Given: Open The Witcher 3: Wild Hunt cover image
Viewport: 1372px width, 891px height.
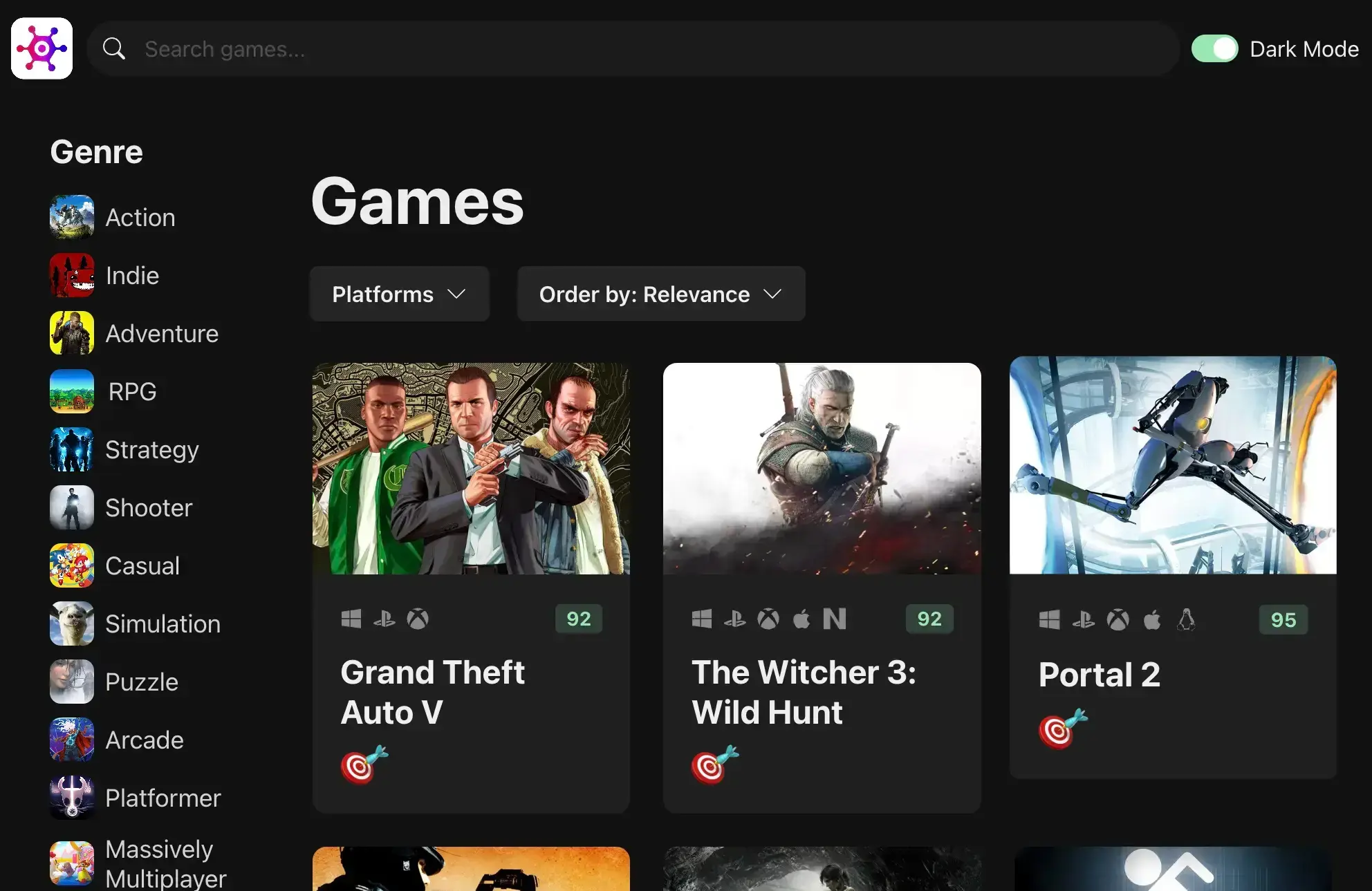Looking at the screenshot, I should click(x=822, y=469).
